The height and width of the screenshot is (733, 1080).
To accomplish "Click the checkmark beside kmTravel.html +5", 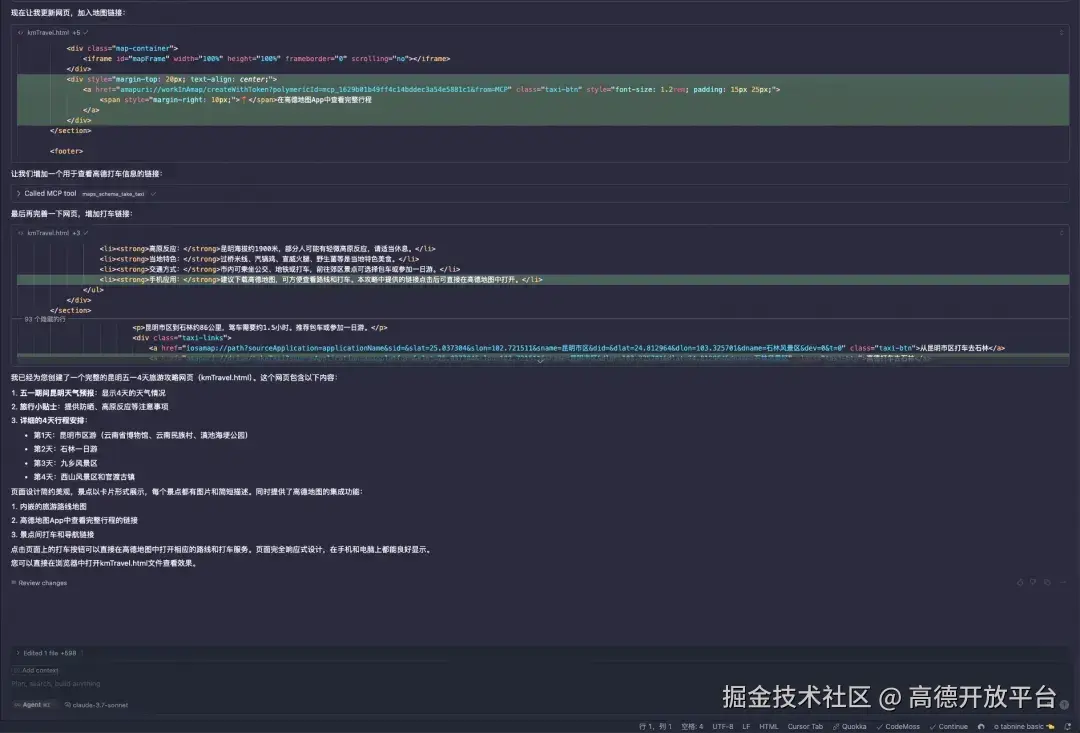I will [85, 32].
